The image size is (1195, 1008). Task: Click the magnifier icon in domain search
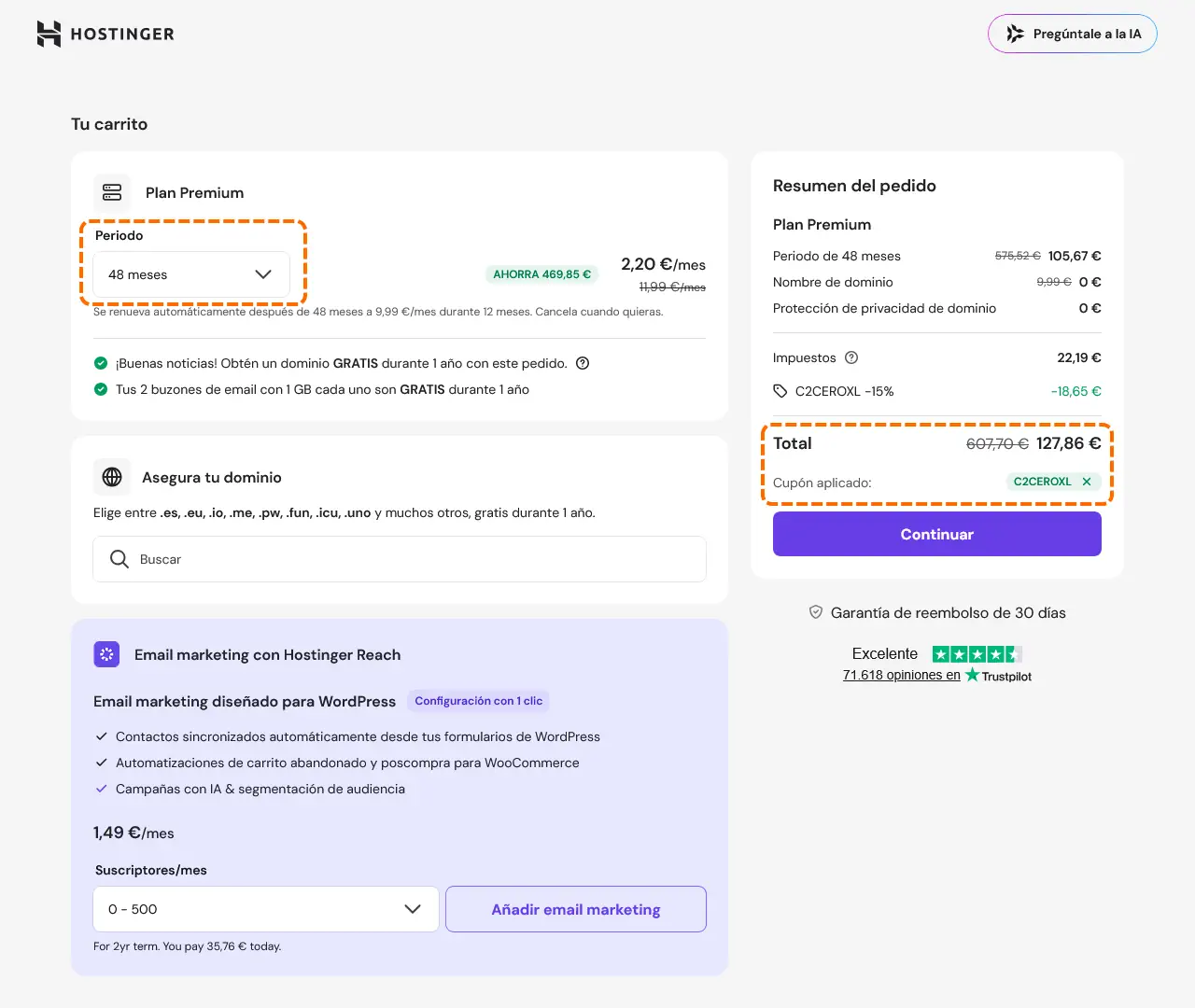(119, 559)
